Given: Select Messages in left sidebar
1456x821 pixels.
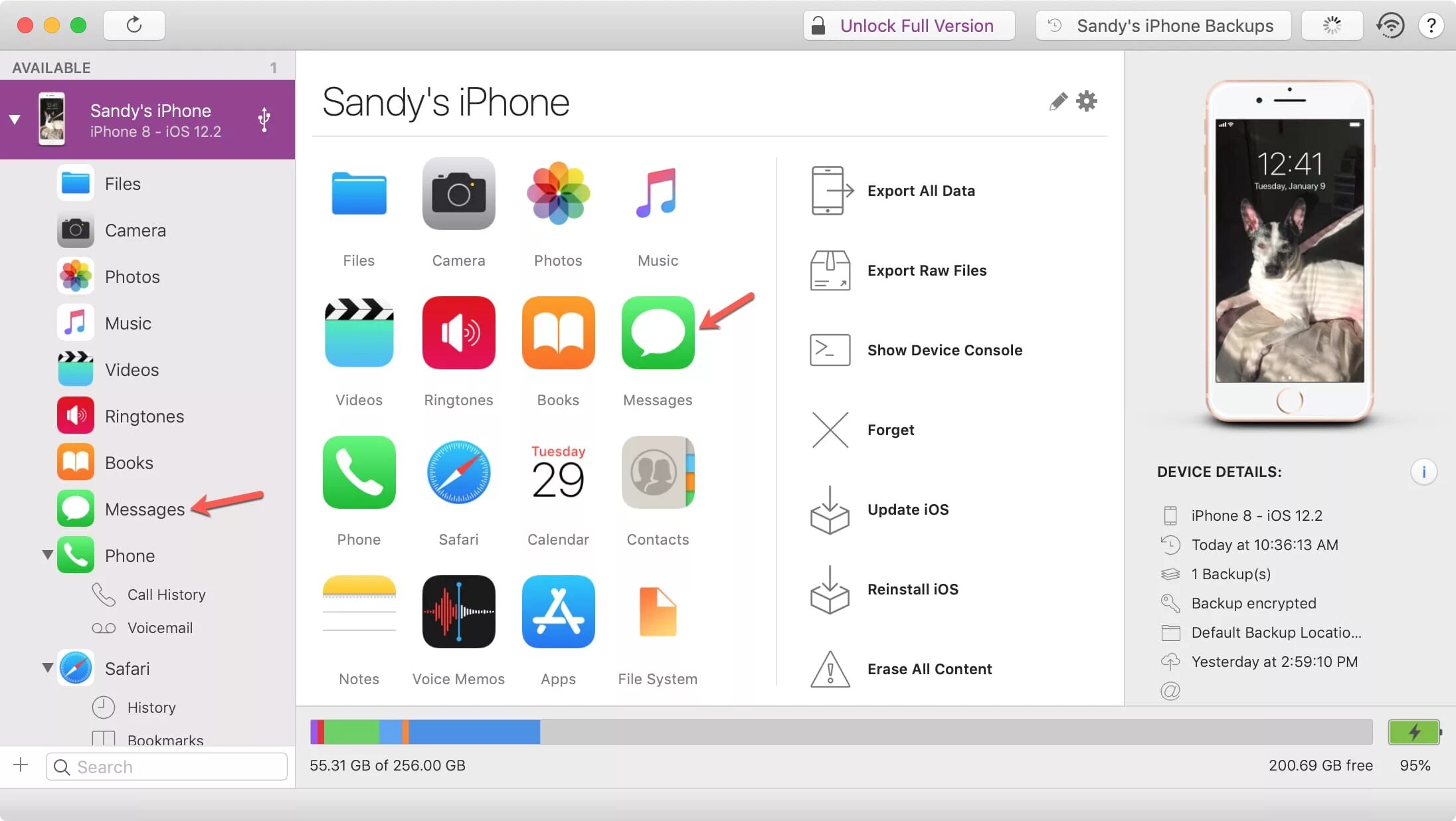Looking at the screenshot, I should pyautogui.click(x=144, y=509).
